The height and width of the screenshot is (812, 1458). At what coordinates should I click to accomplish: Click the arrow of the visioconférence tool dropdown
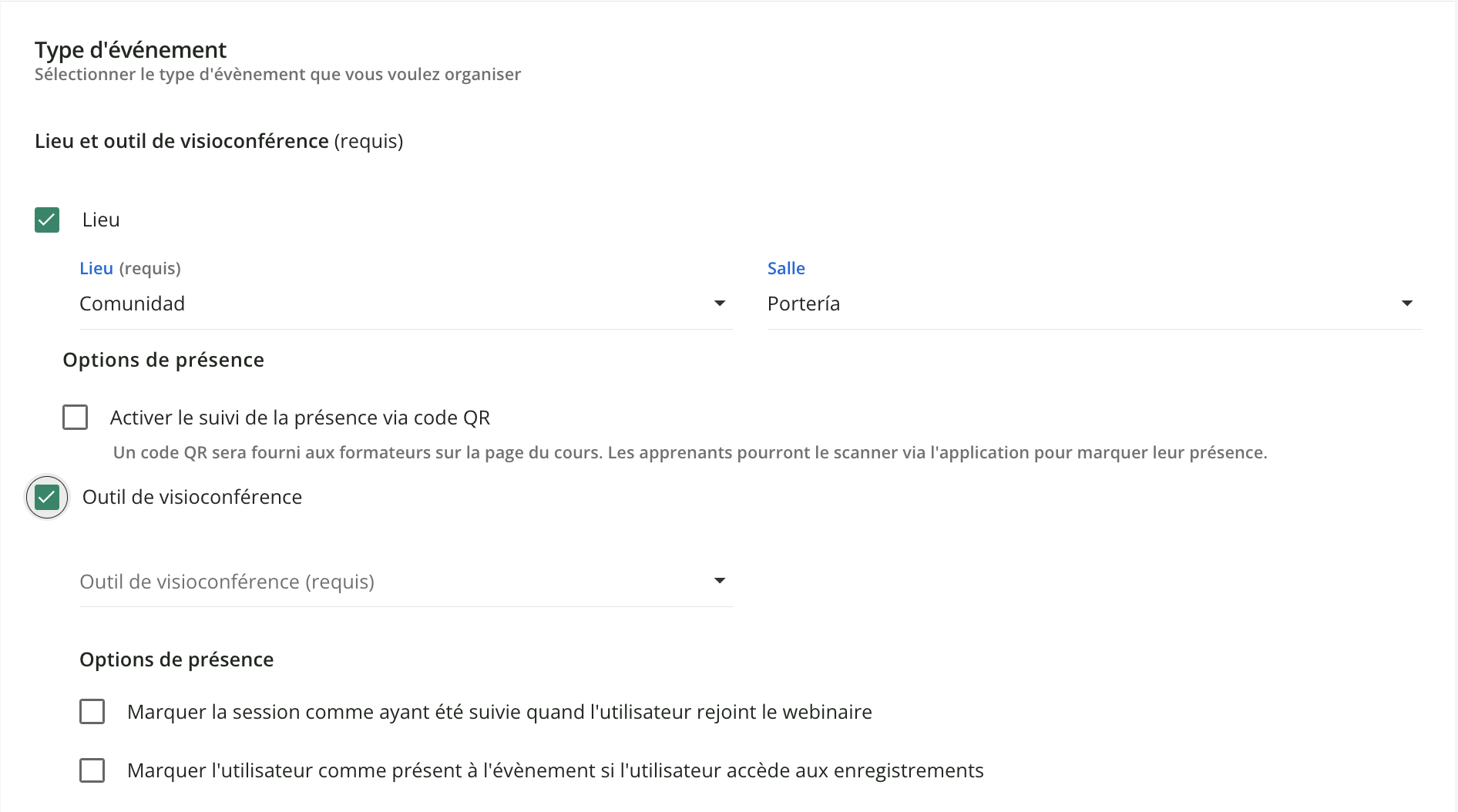click(720, 581)
